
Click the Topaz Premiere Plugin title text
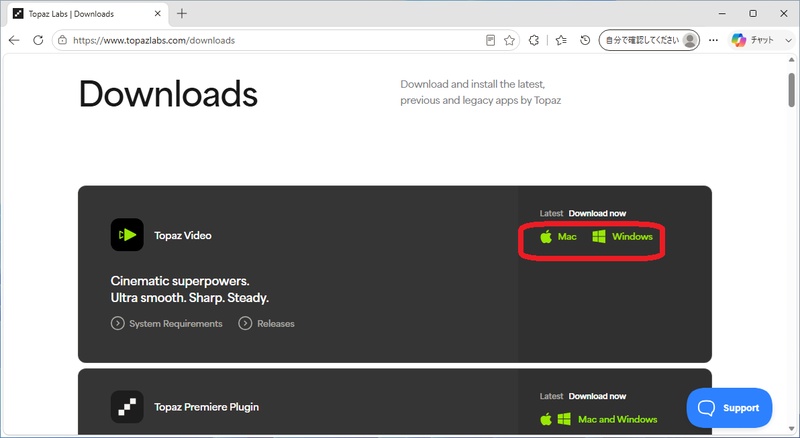point(206,407)
